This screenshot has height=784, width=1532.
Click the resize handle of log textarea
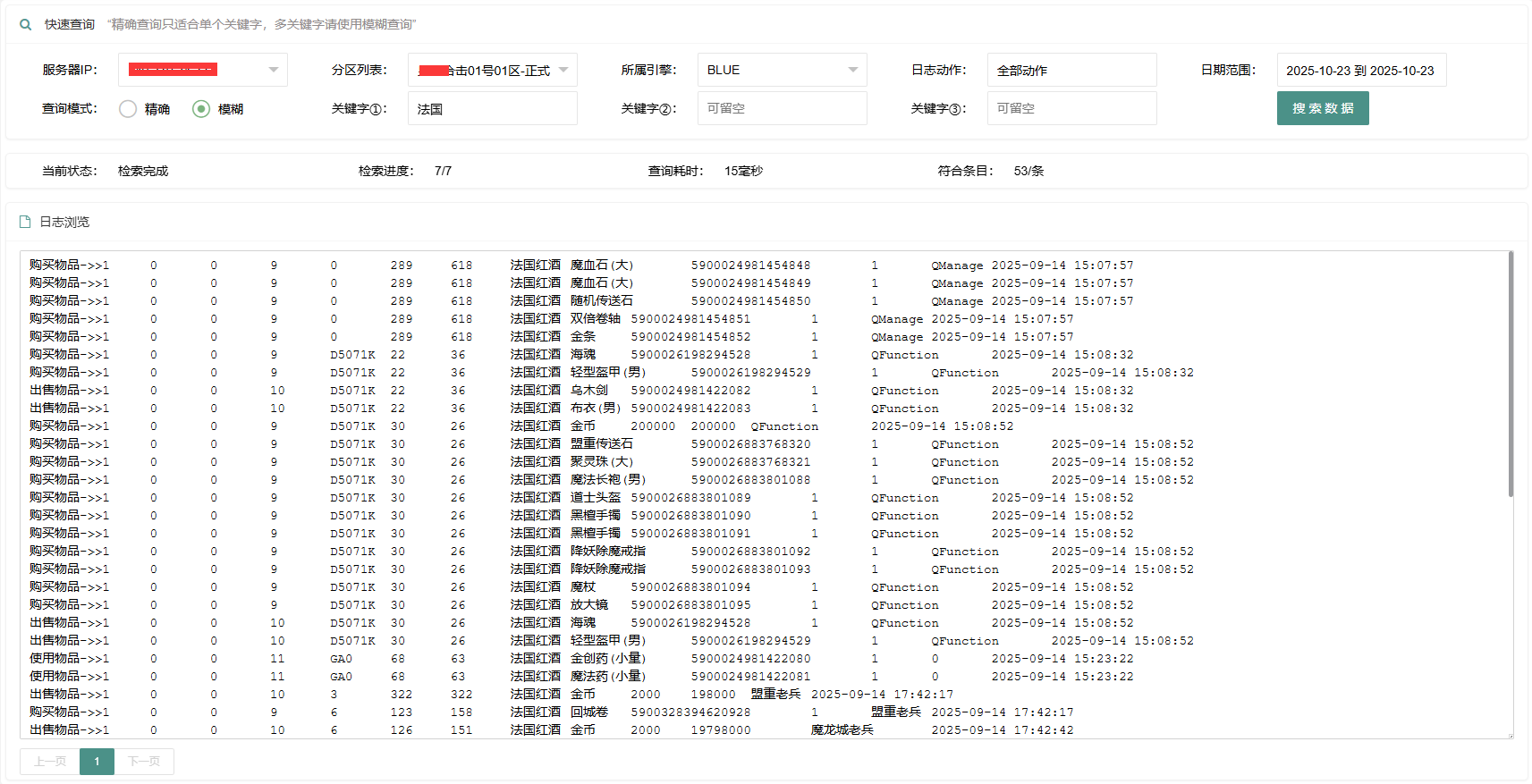(1510, 735)
